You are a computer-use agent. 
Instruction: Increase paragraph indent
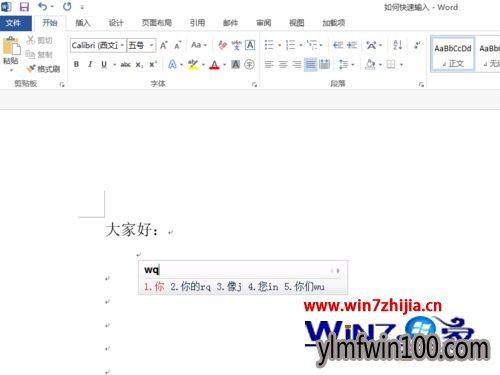click(x=352, y=45)
